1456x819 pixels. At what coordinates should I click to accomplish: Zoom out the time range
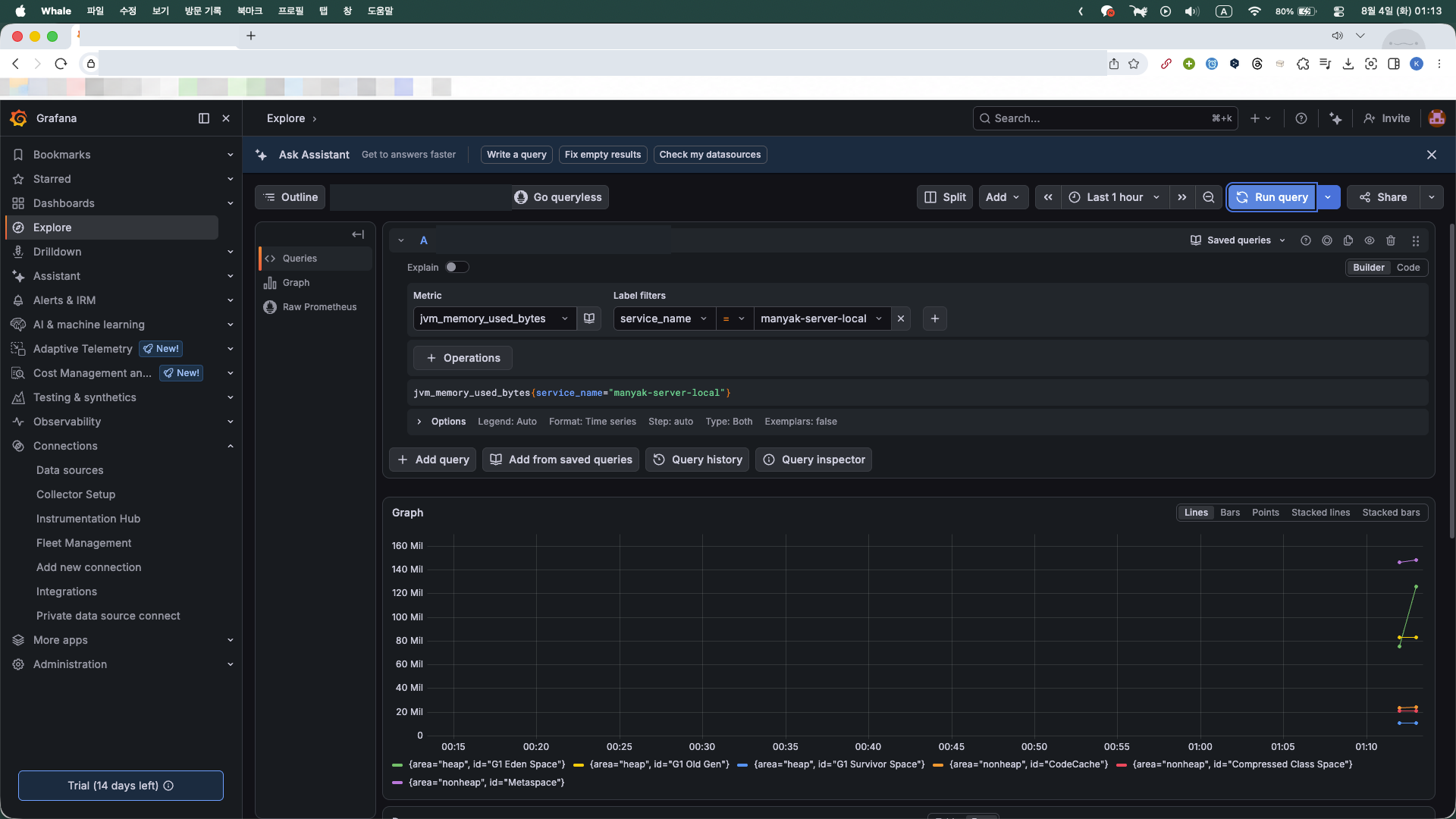[x=1209, y=197]
